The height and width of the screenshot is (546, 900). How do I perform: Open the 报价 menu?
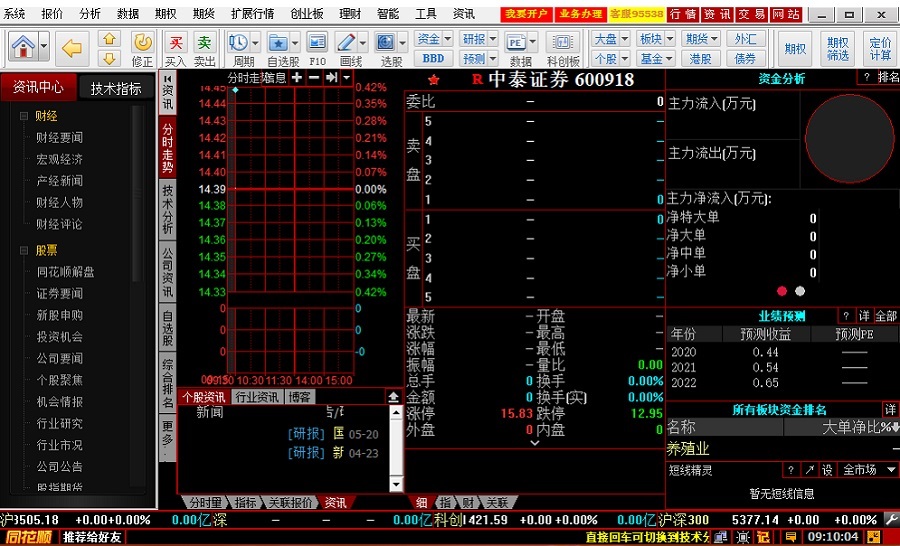pyautogui.click(x=52, y=14)
